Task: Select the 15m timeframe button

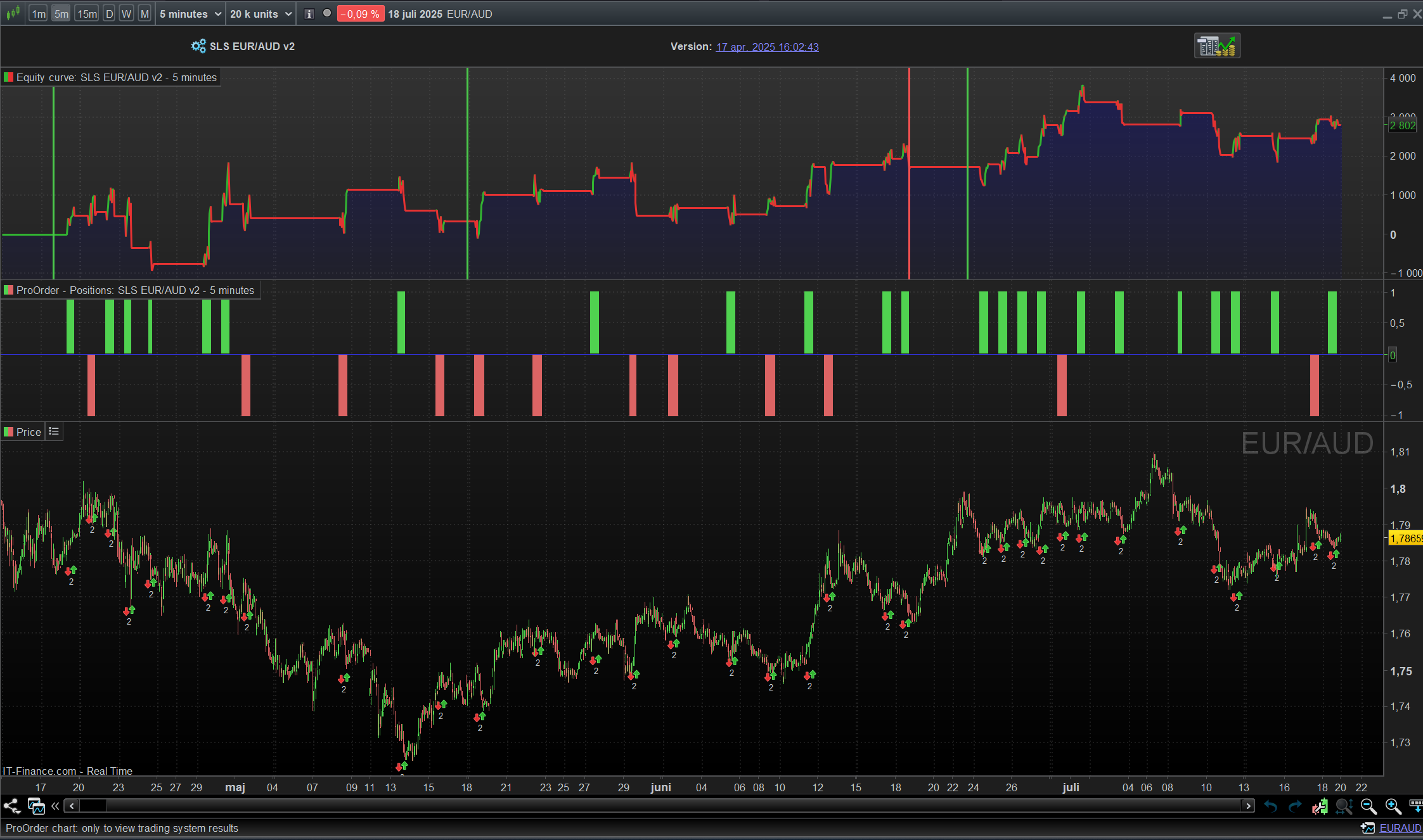Action: pos(87,14)
